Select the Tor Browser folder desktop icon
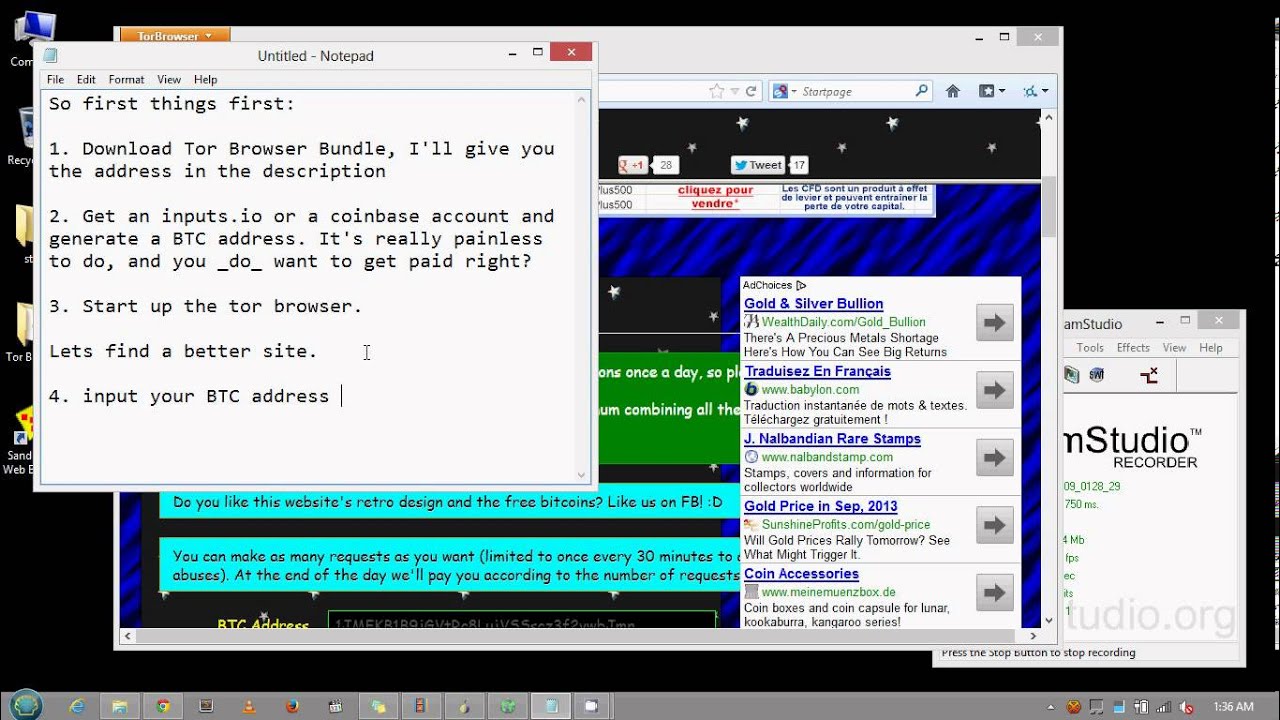The height and width of the screenshot is (720, 1280). pos(22,333)
